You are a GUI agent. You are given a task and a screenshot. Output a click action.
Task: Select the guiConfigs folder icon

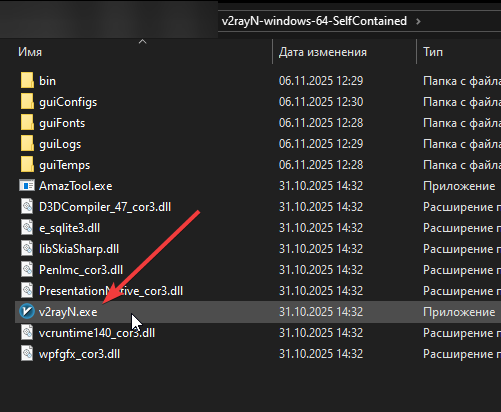pos(27,102)
